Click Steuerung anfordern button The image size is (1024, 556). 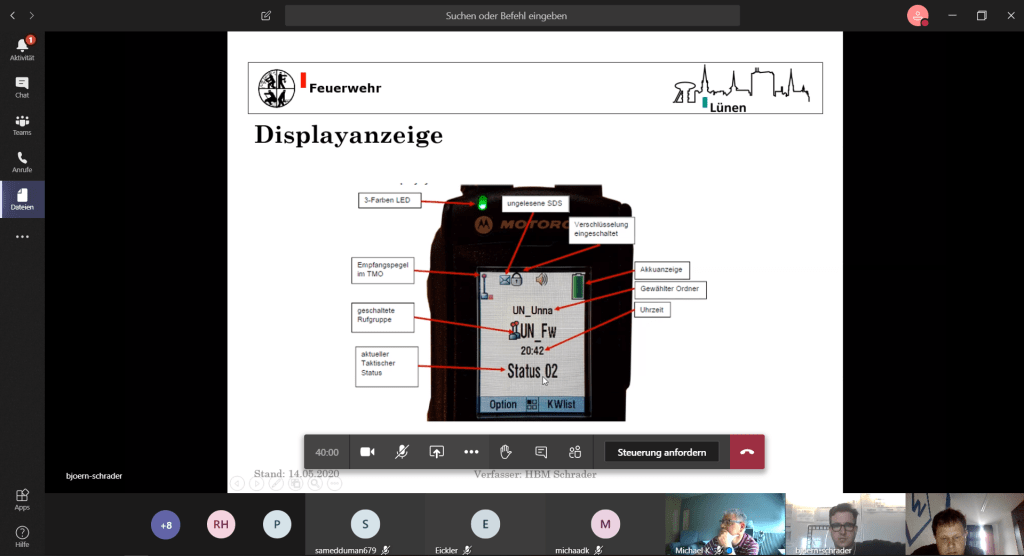(x=661, y=452)
